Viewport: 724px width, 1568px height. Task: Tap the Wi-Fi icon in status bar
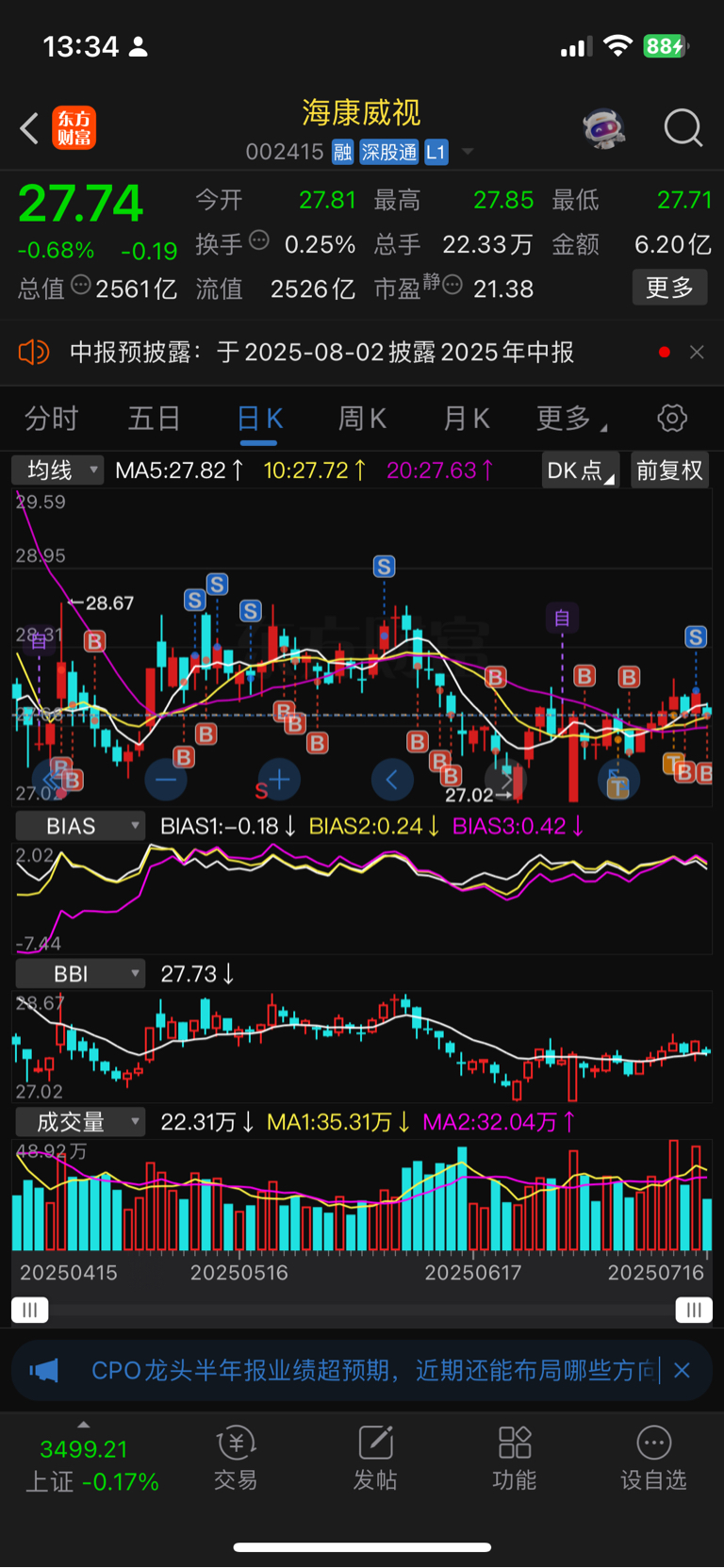pos(617,46)
